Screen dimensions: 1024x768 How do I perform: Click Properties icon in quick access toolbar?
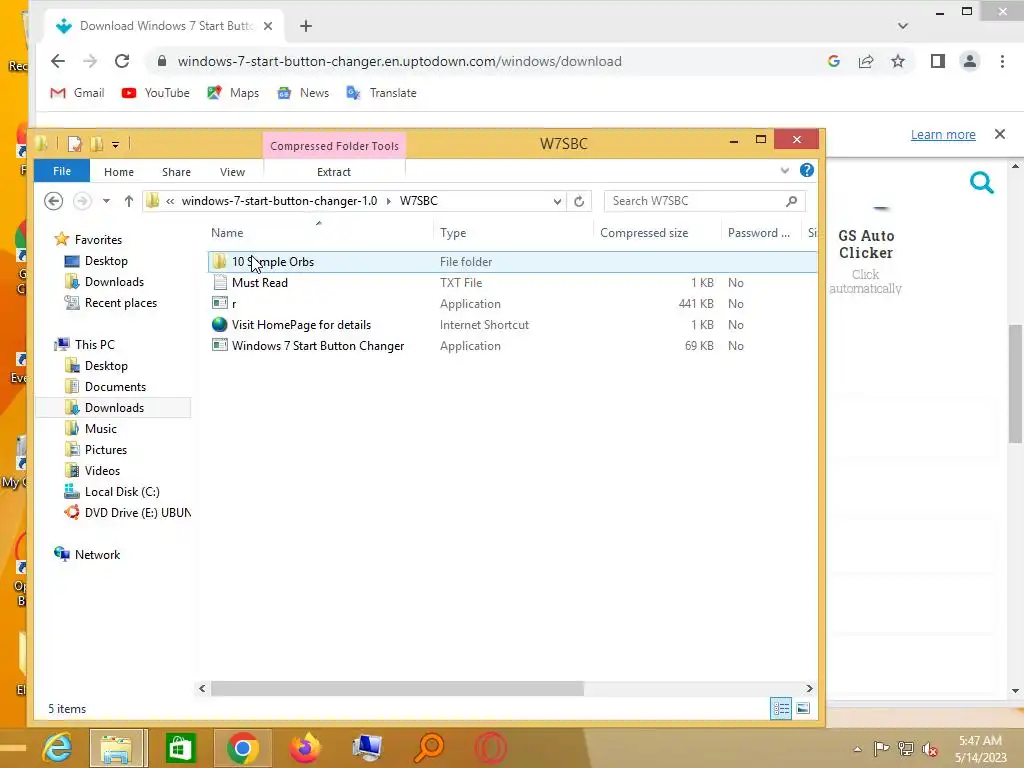[75, 144]
